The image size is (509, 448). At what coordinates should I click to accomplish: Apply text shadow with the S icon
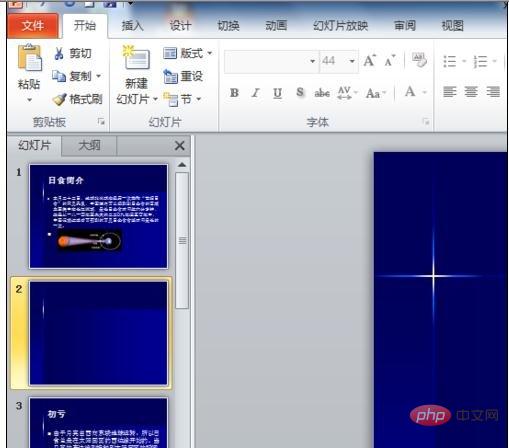(300, 92)
